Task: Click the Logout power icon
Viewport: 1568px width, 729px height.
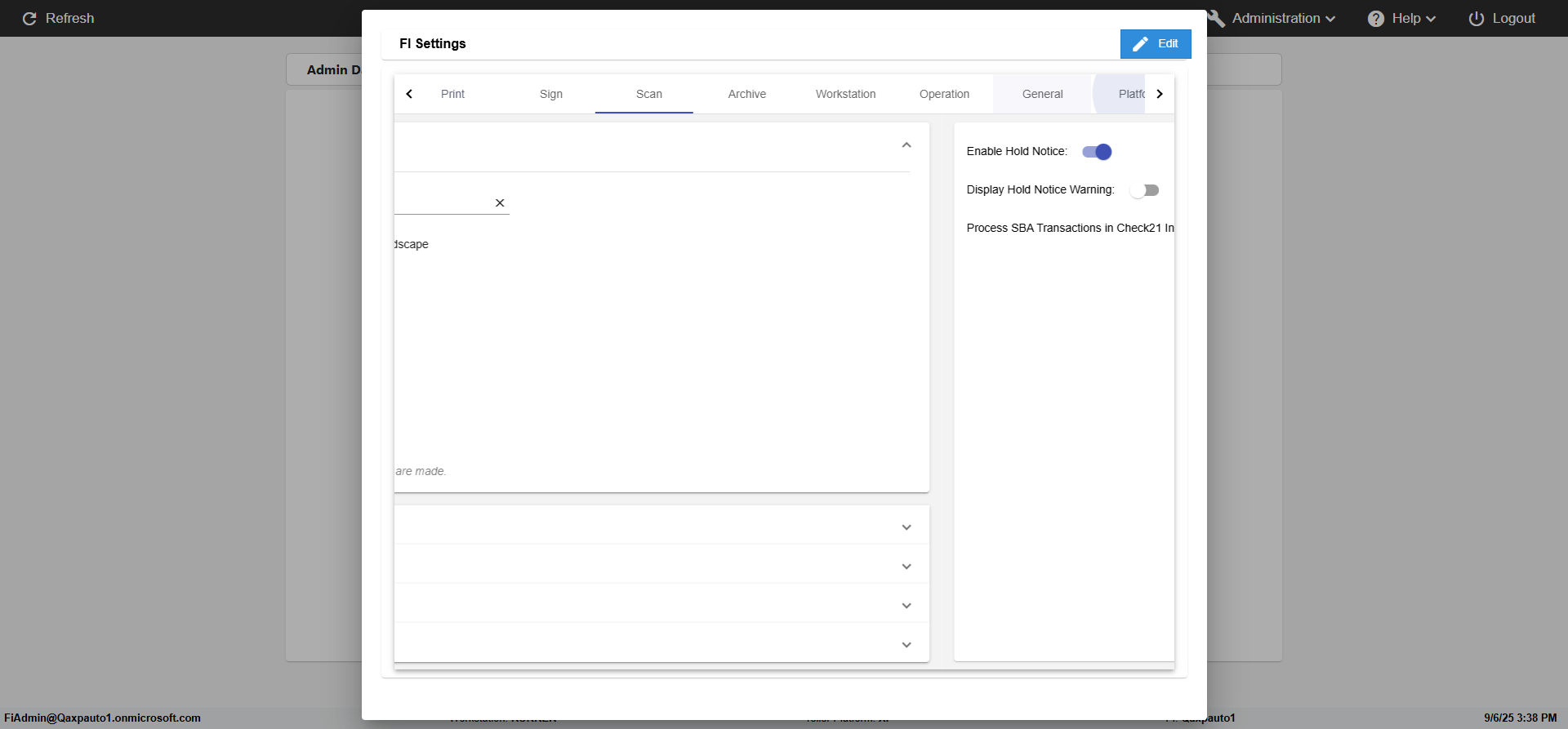Action: tap(1476, 19)
